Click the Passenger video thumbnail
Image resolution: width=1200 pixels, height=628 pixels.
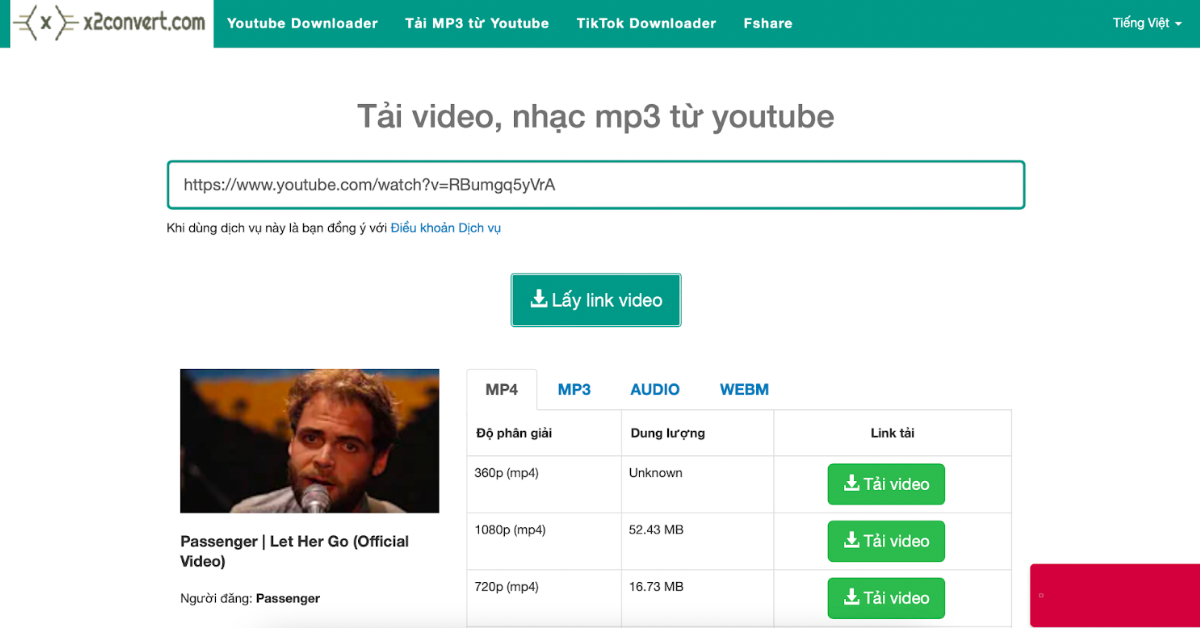click(x=309, y=441)
